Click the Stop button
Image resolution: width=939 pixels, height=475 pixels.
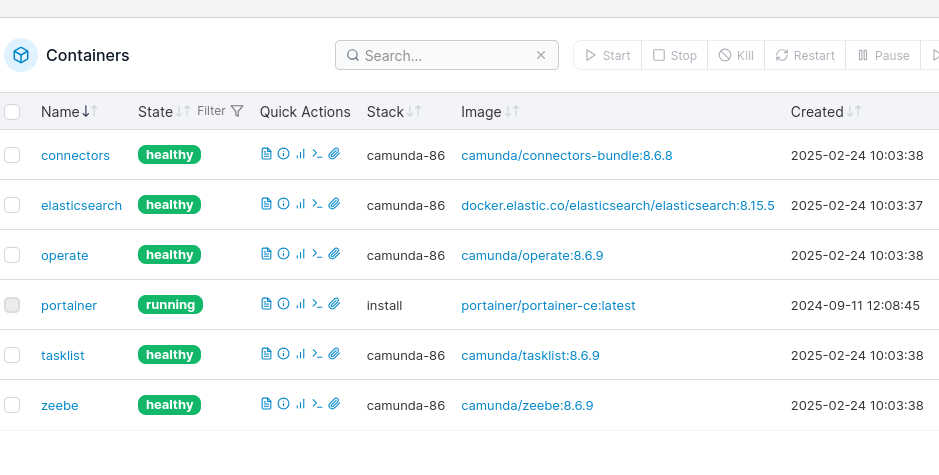pos(674,55)
